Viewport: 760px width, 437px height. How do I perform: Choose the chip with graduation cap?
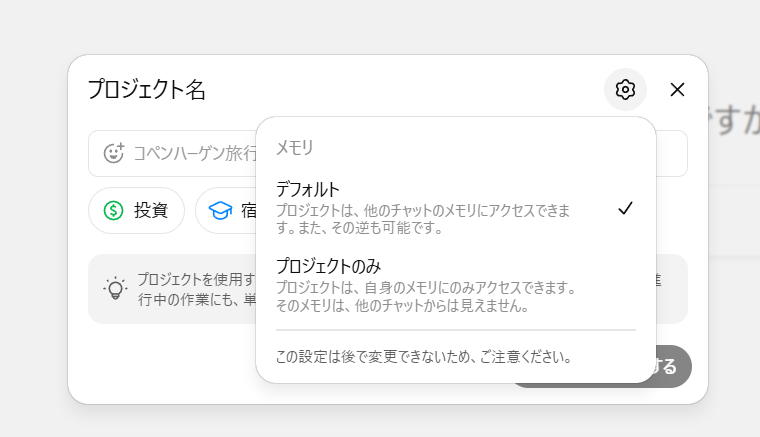click(x=226, y=210)
